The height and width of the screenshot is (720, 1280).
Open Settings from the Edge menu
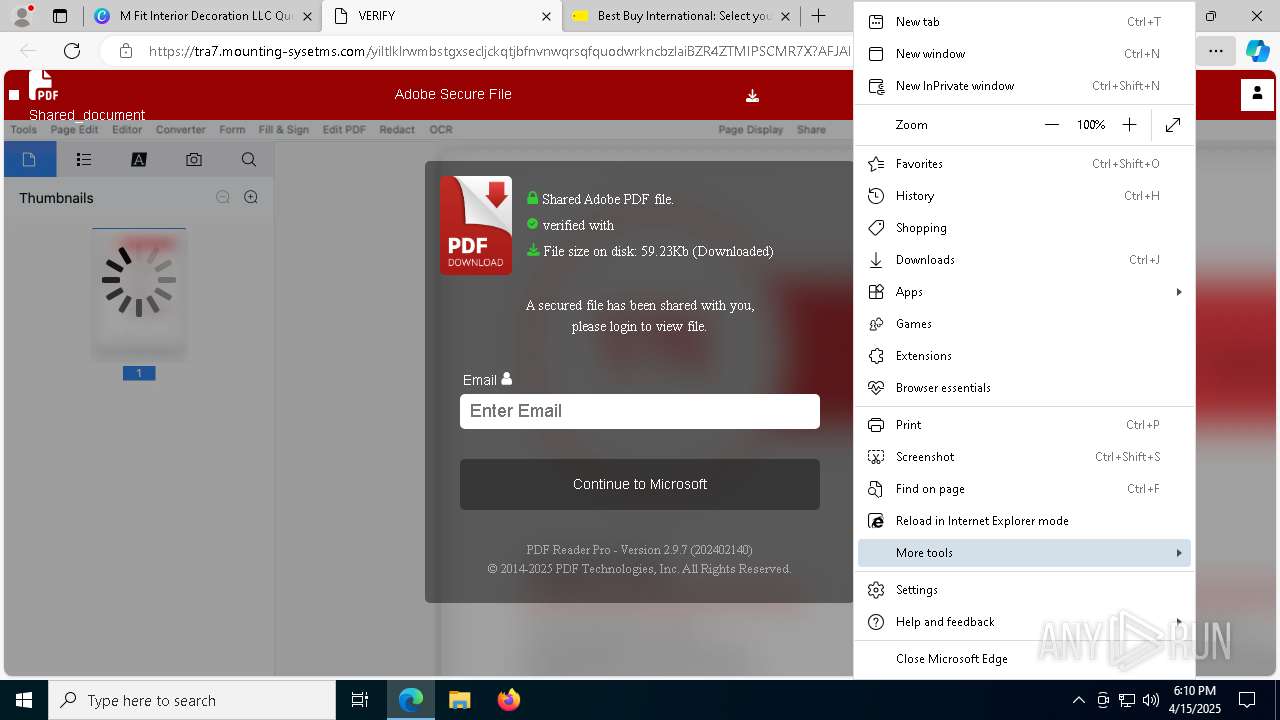coord(1024,590)
